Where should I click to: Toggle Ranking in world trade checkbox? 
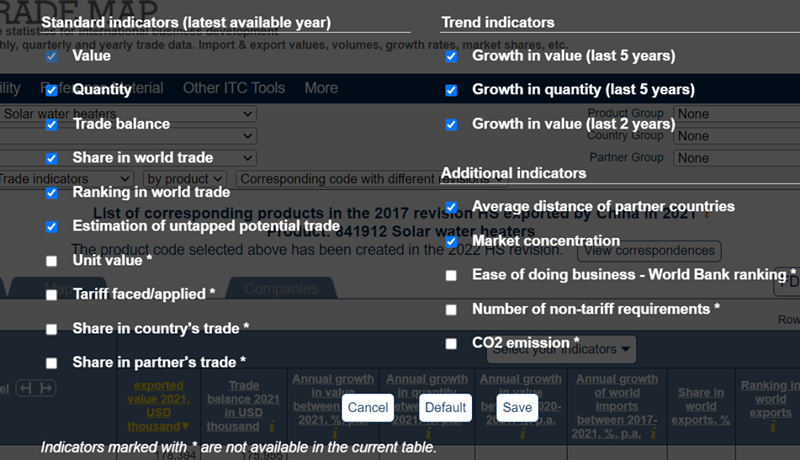pos(51,193)
